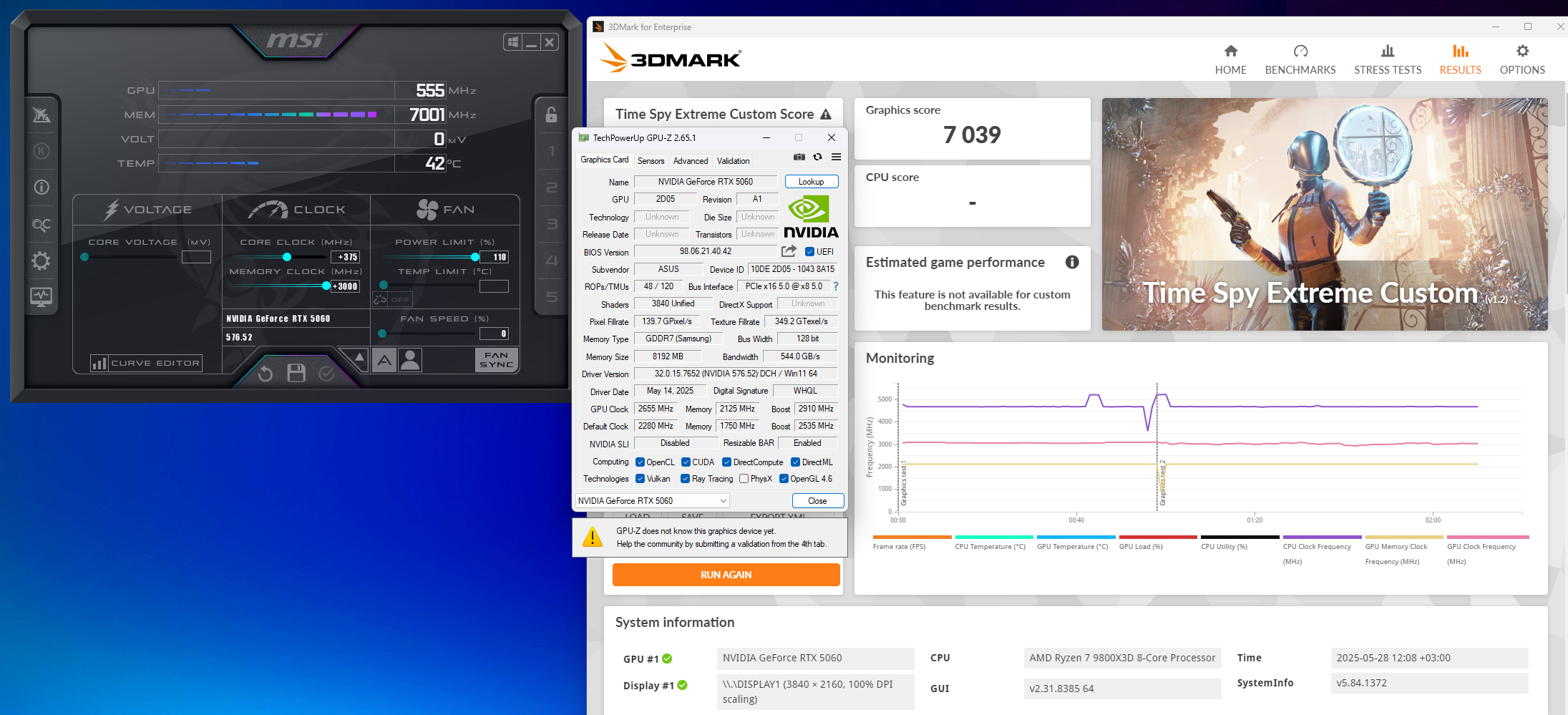Toggle the Vulkan checkbox in GPU-Z
Viewport: 1568px width, 715px height.
pyautogui.click(x=641, y=479)
